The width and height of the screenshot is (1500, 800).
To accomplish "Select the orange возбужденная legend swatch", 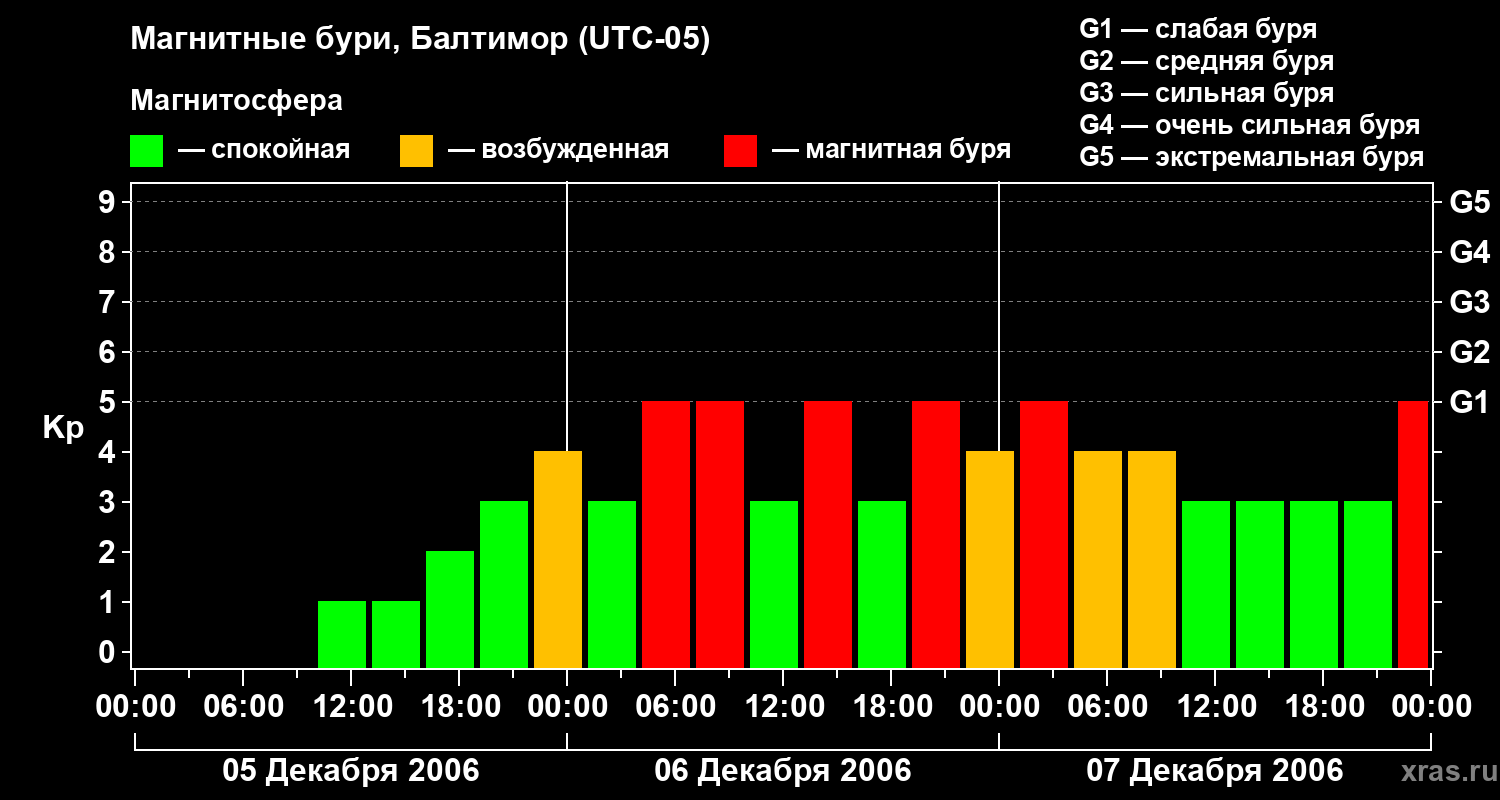I will (417, 151).
